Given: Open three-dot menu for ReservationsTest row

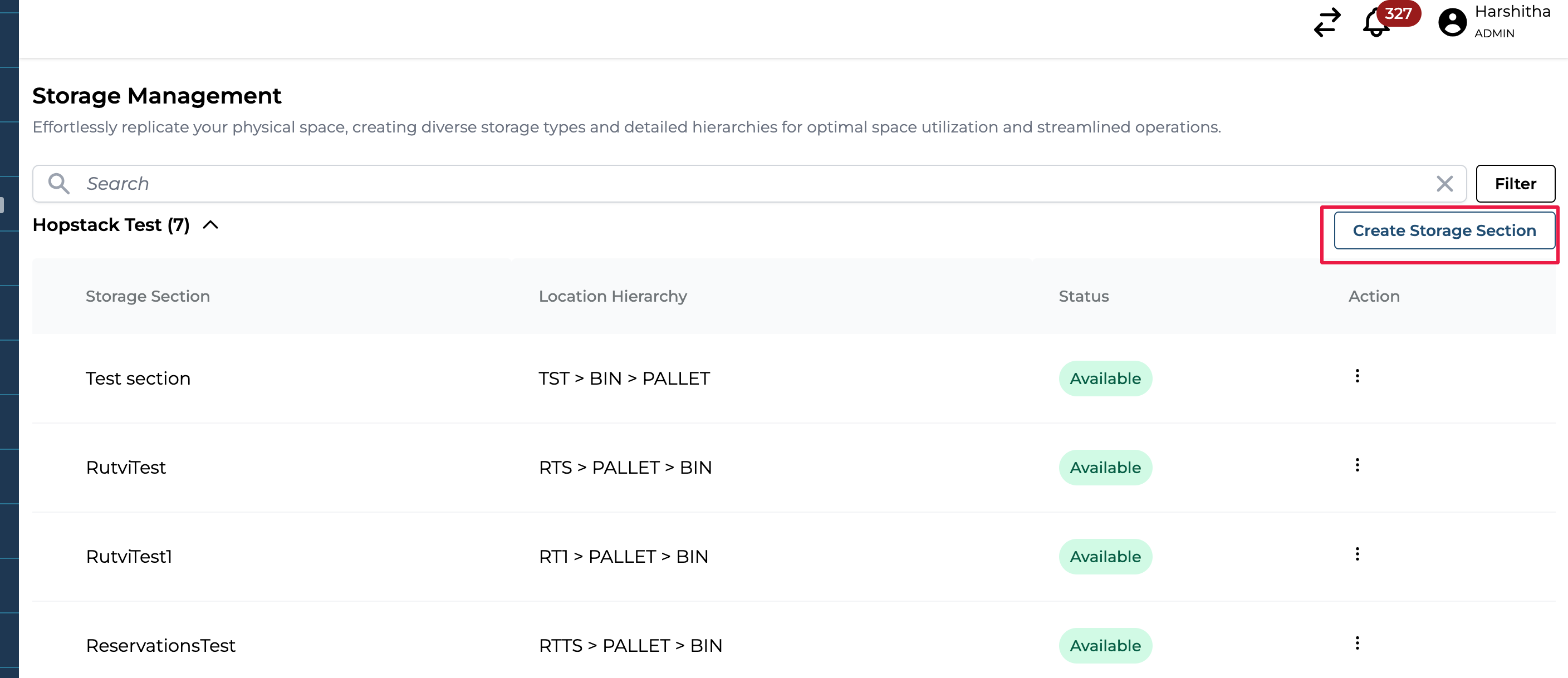Looking at the screenshot, I should pyautogui.click(x=1357, y=643).
